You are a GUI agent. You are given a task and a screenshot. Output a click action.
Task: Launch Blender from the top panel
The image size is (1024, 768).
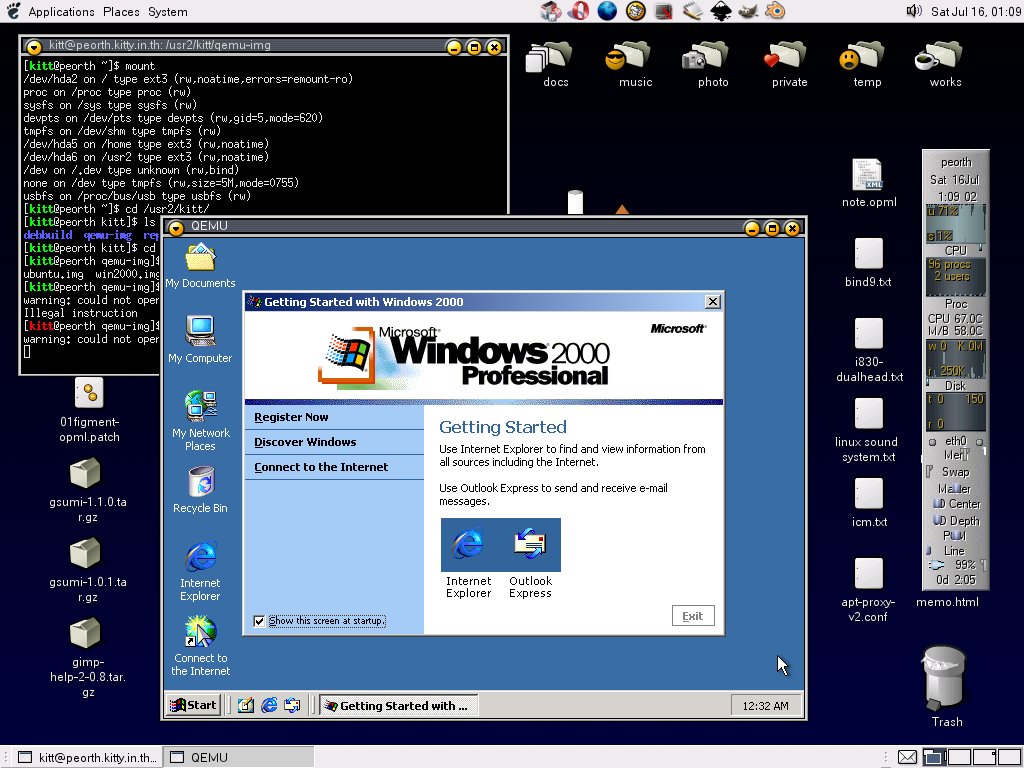pos(775,11)
